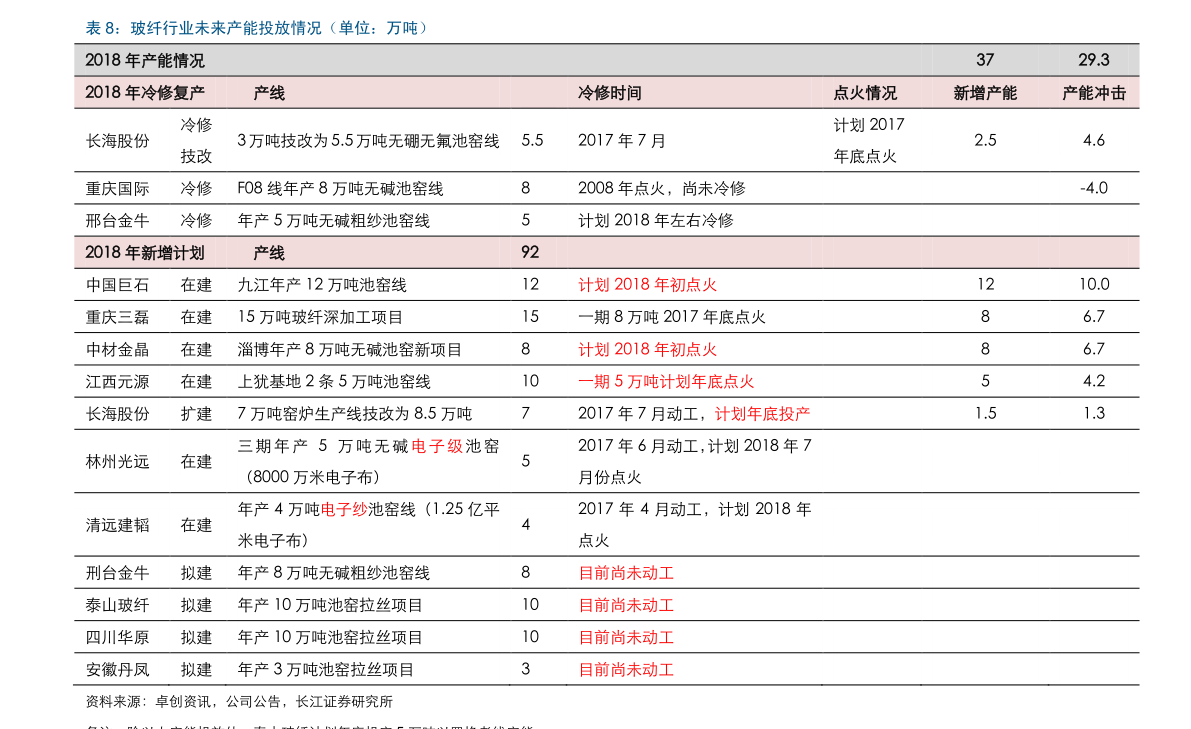This screenshot has width=1191, height=729.
Task: Click the red 计划年底投产 text
Action: pos(762,414)
